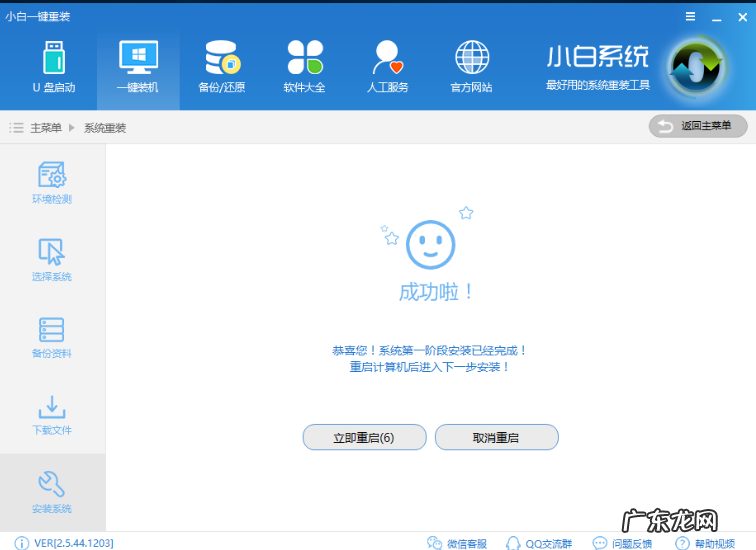The image size is (756, 550).
Task: Click 最好用的系统重装工具 slogan text
Action: coord(597,85)
